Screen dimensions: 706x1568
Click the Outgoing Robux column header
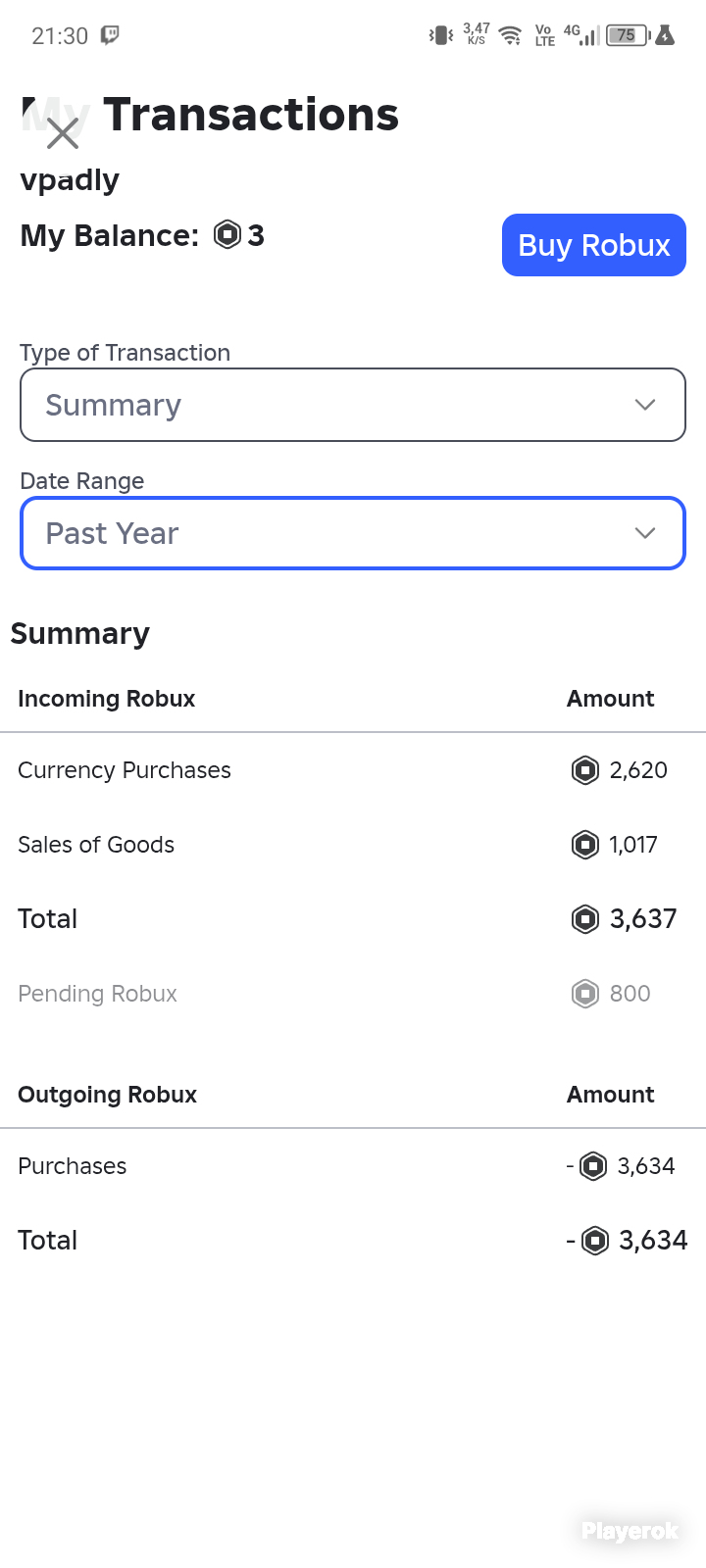tap(108, 1095)
